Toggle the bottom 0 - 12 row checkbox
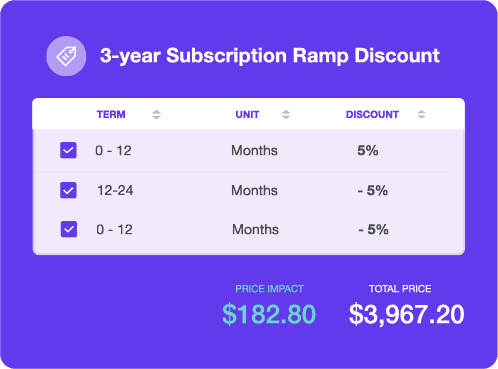The image size is (498, 369). click(x=69, y=229)
